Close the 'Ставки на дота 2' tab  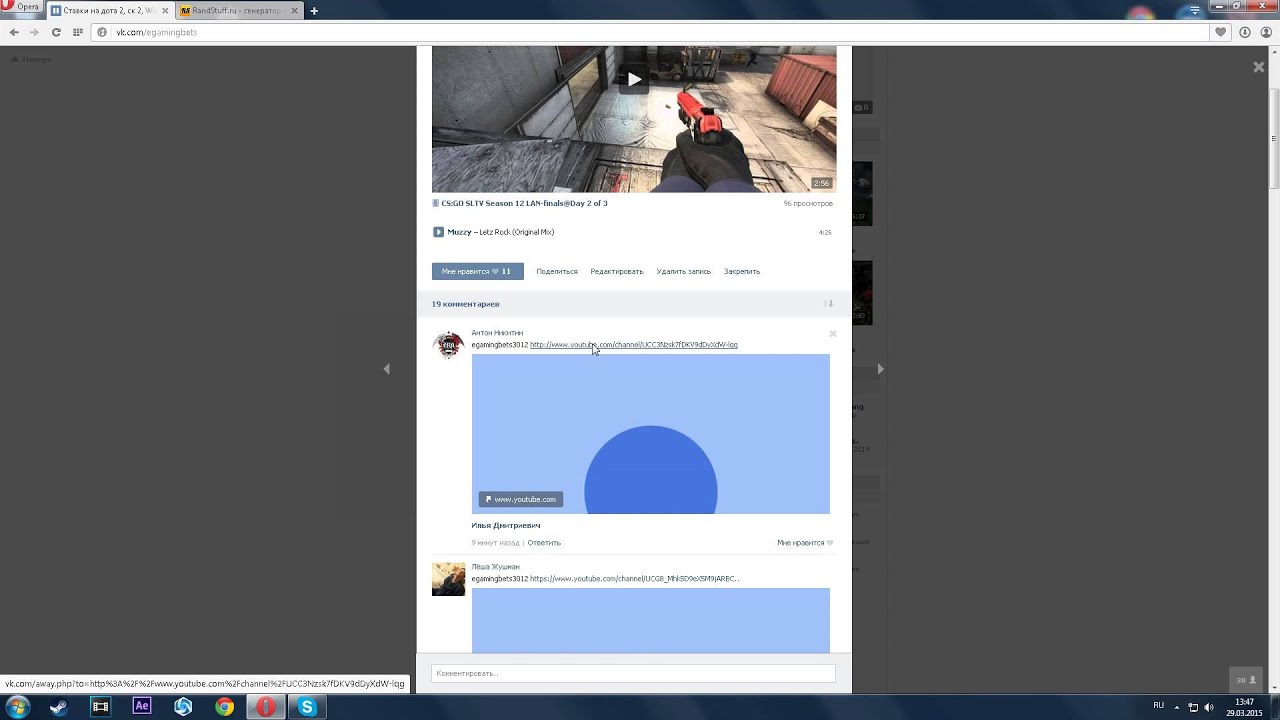(x=164, y=11)
